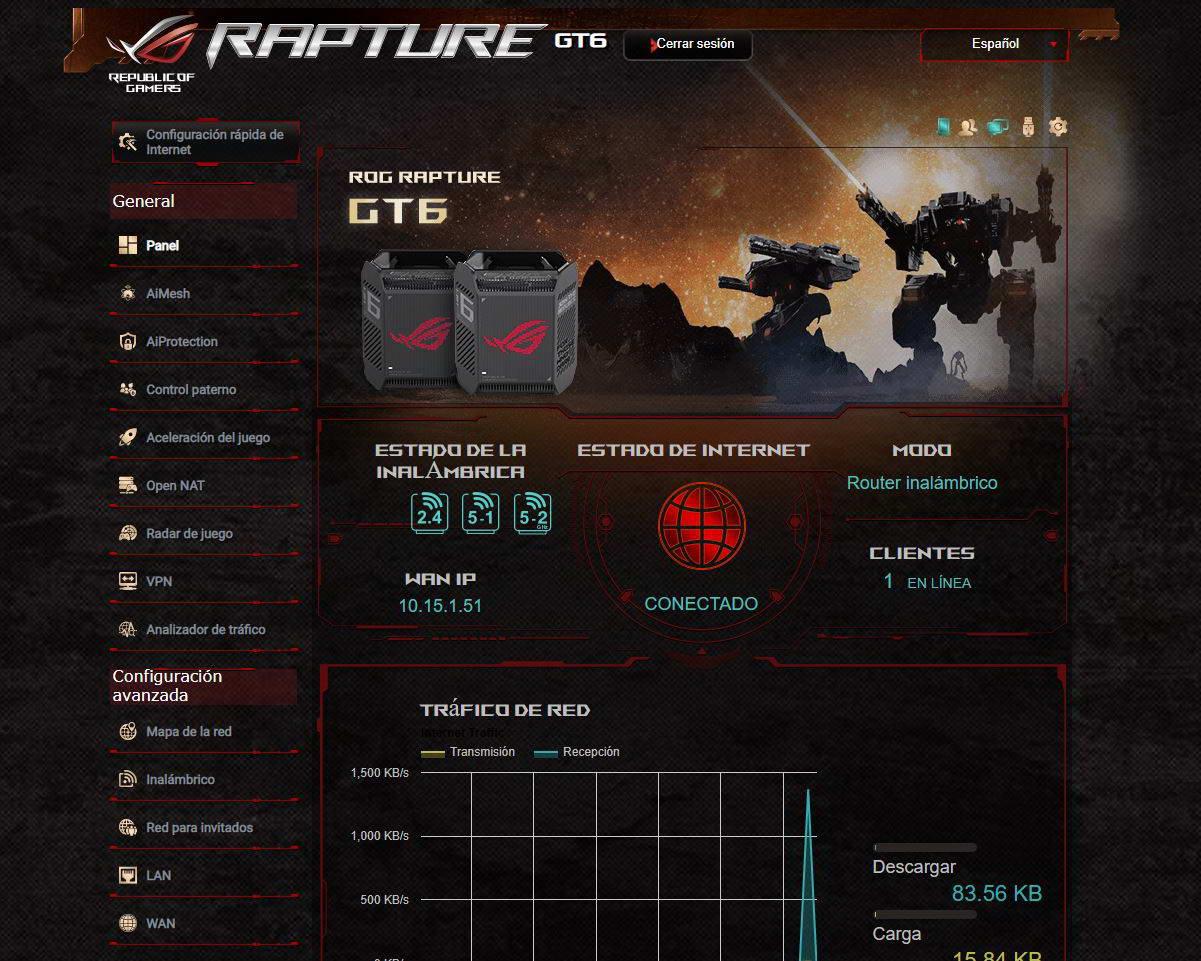Click the ROG Republic of Gamers logo
1201x961 pixels.
pos(152,55)
